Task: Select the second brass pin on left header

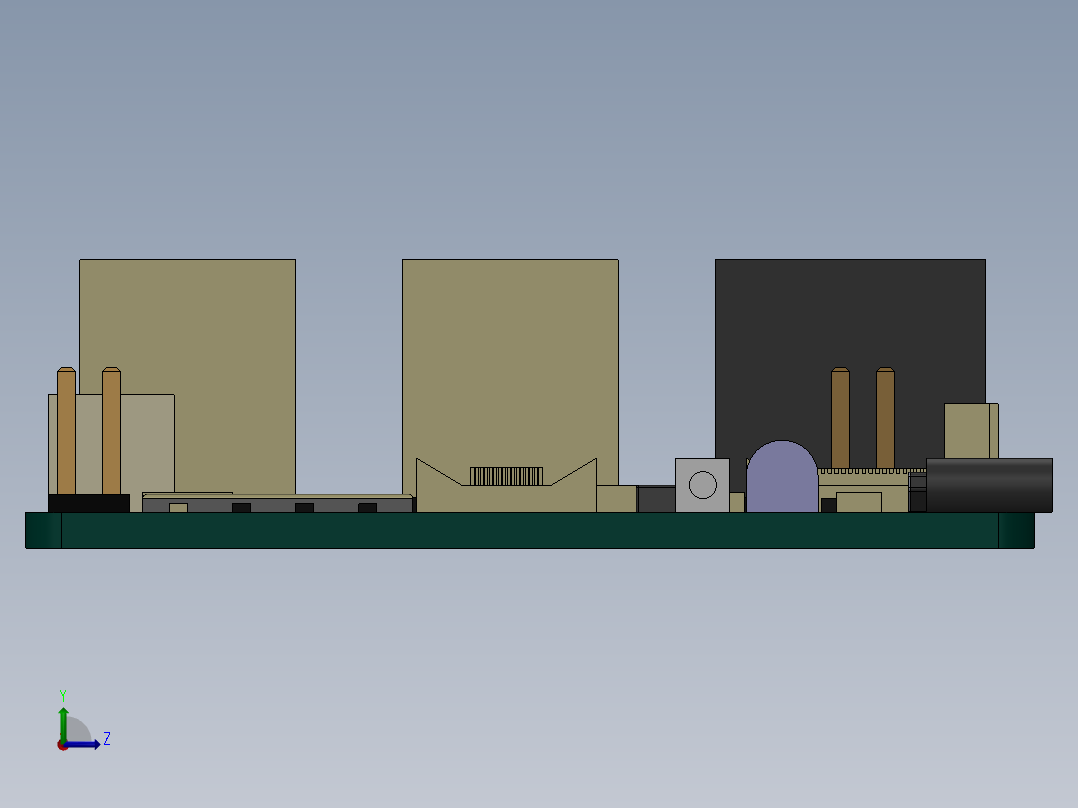Action: (x=111, y=431)
